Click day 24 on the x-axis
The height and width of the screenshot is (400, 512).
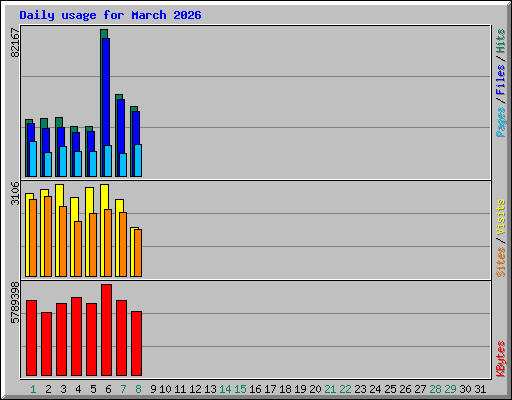coord(375,389)
